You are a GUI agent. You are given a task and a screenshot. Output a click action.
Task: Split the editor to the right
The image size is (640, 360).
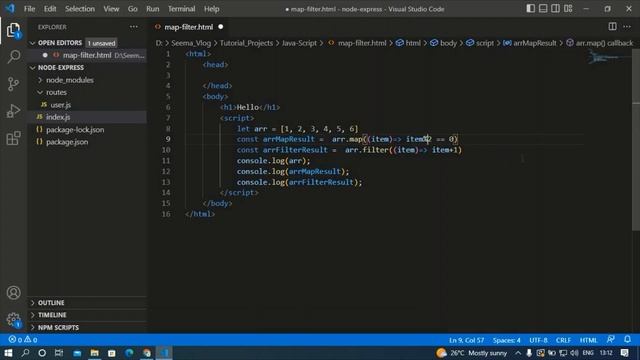[x=612, y=27]
